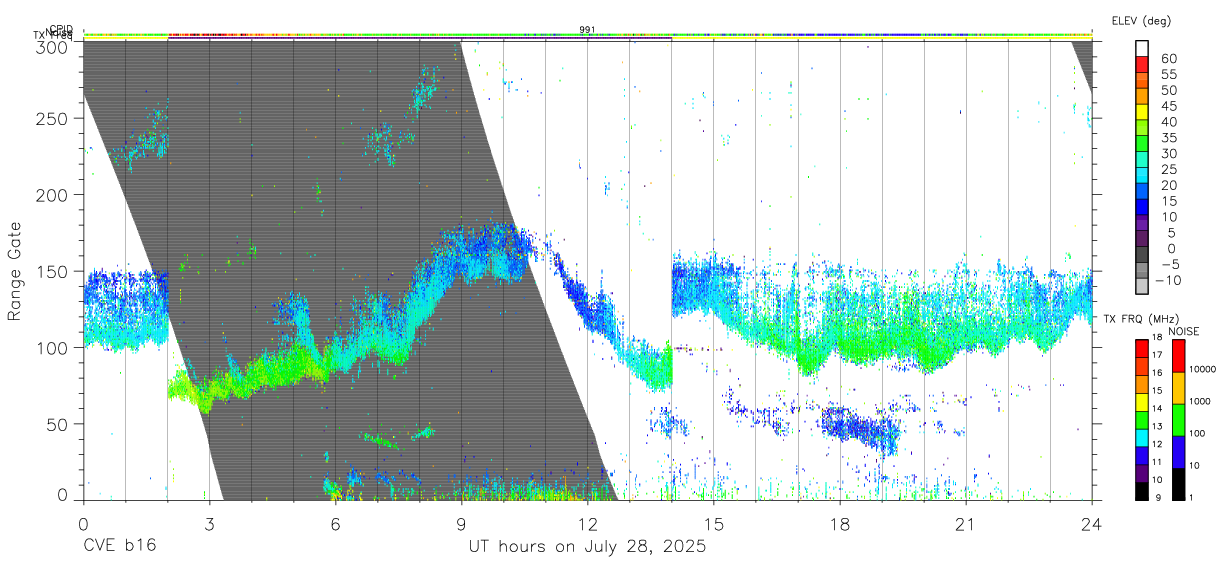Pick the green swatch between 14 and 13 MHz
The image size is (1228, 567).
[1141, 418]
